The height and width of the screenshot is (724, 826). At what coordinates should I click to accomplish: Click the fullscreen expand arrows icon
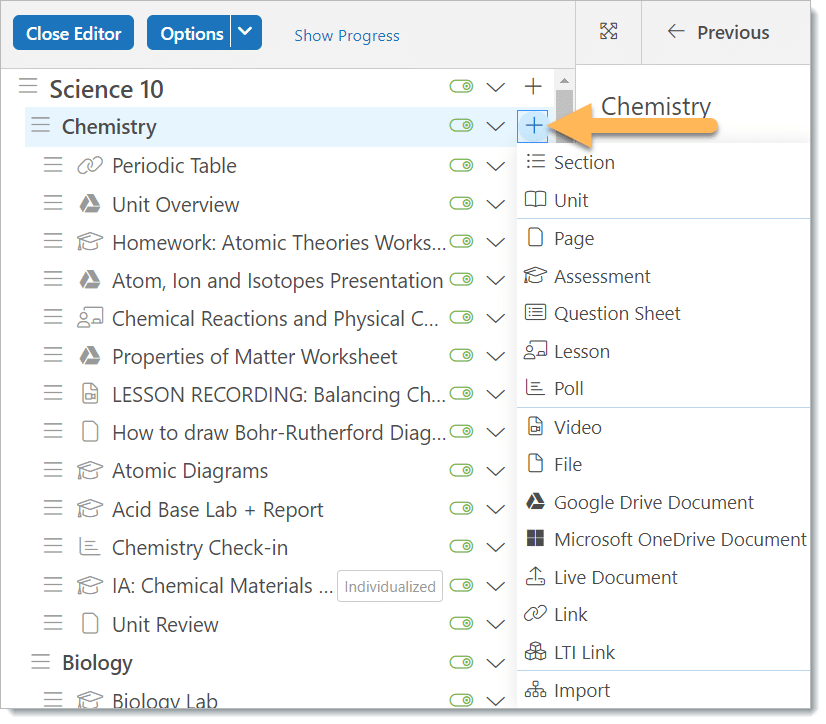[608, 32]
